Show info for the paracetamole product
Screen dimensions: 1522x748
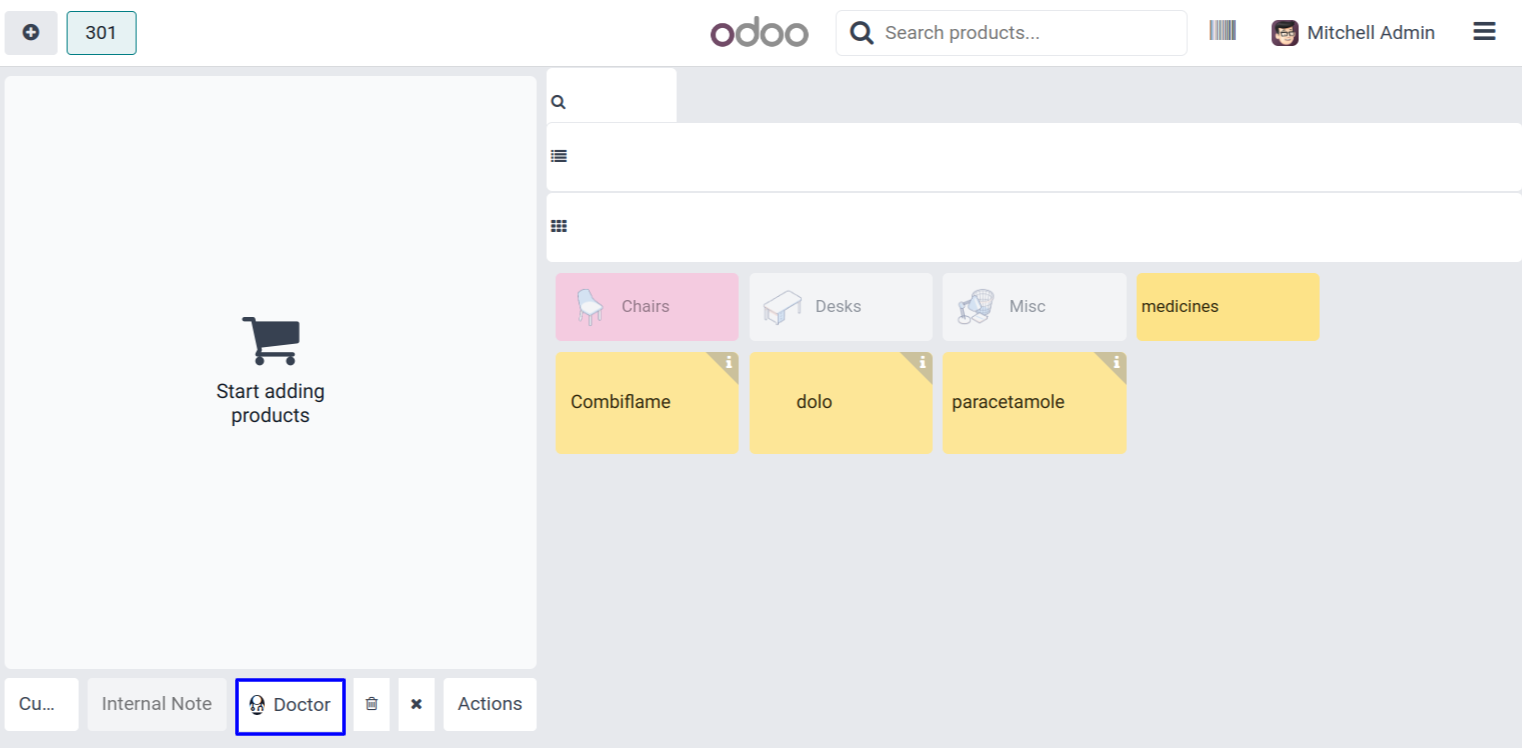click(1116, 363)
